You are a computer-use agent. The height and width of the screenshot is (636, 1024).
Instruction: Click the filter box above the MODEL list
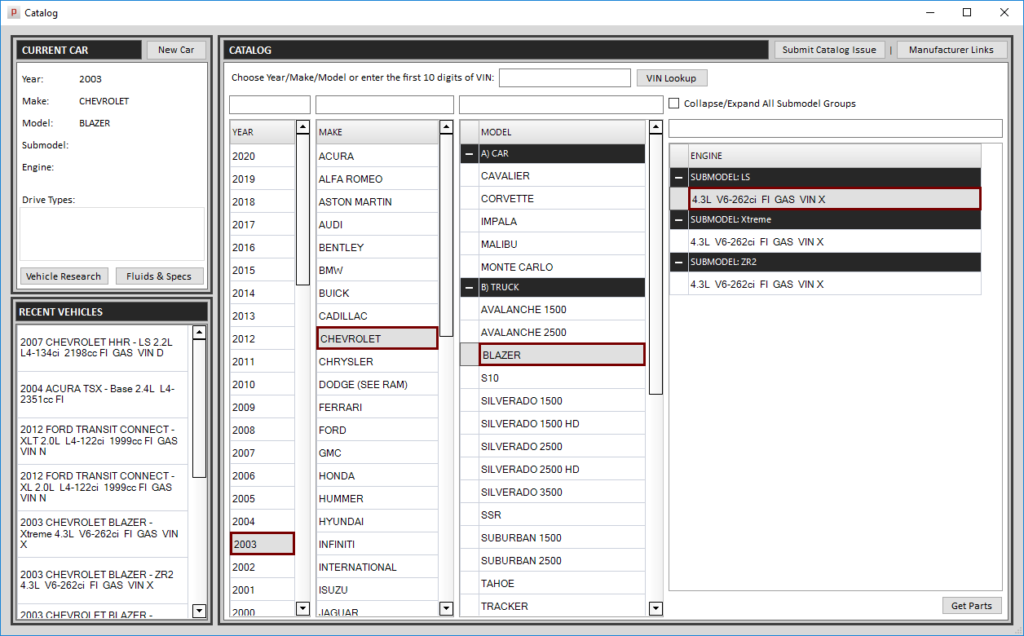[x=561, y=104]
